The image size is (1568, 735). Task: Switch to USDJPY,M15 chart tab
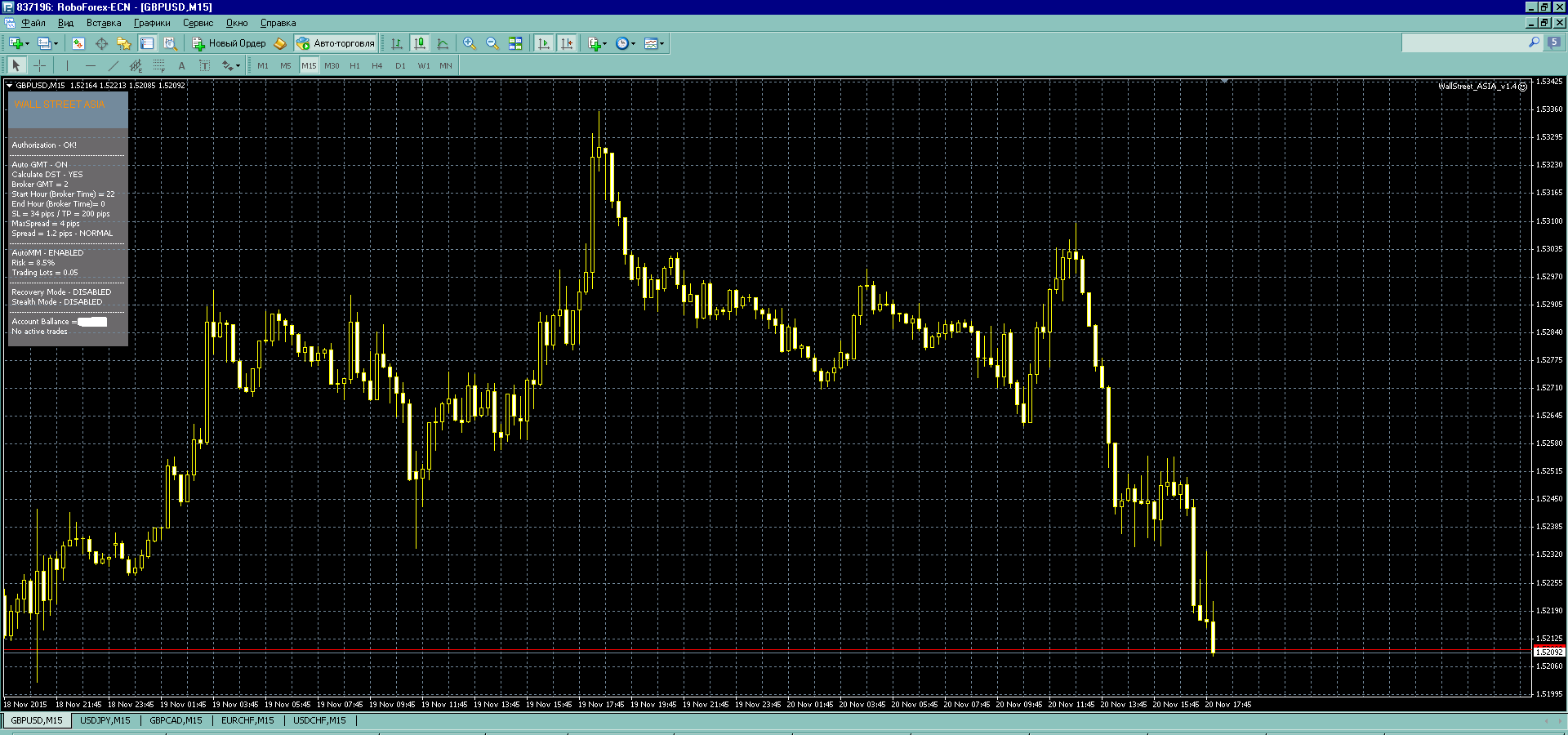[105, 720]
